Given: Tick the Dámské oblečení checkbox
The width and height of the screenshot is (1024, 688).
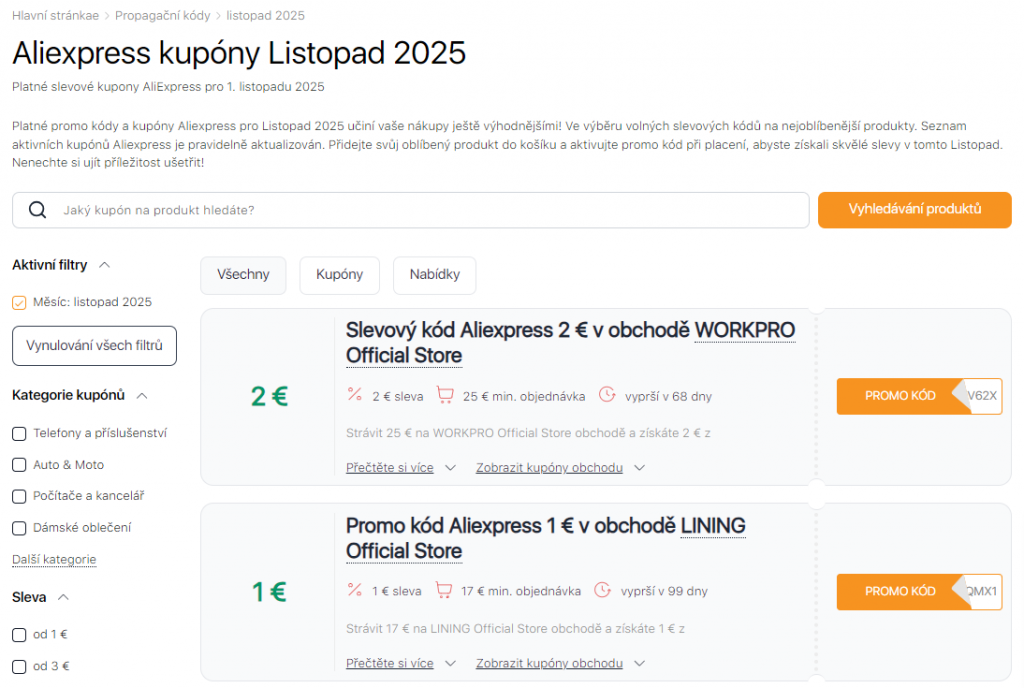Looking at the screenshot, I should pyautogui.click(x=19, y=527).
